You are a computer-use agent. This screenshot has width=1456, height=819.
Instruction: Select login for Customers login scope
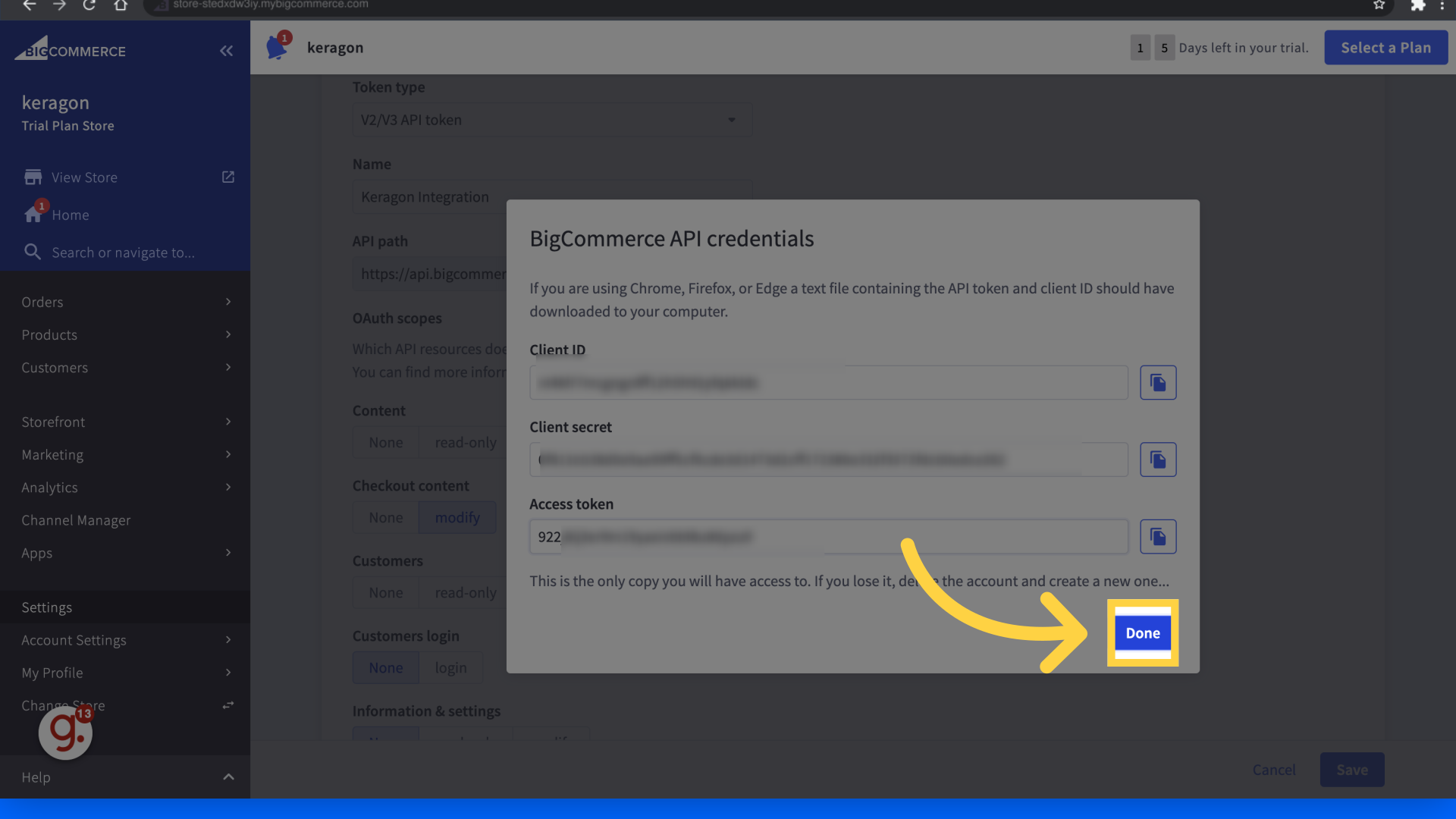pyautogui.click(x=451, y=667)
